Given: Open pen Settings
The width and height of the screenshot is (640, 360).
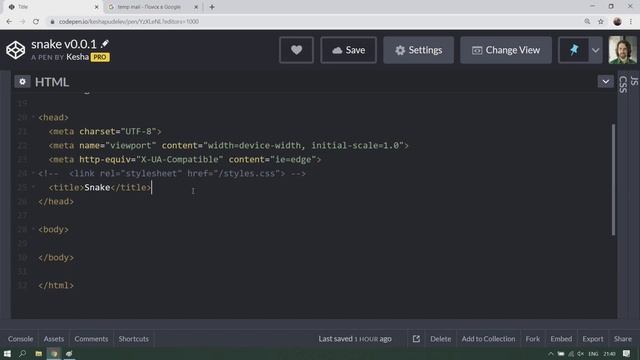Looking at the screenshot, I should 418,50.
